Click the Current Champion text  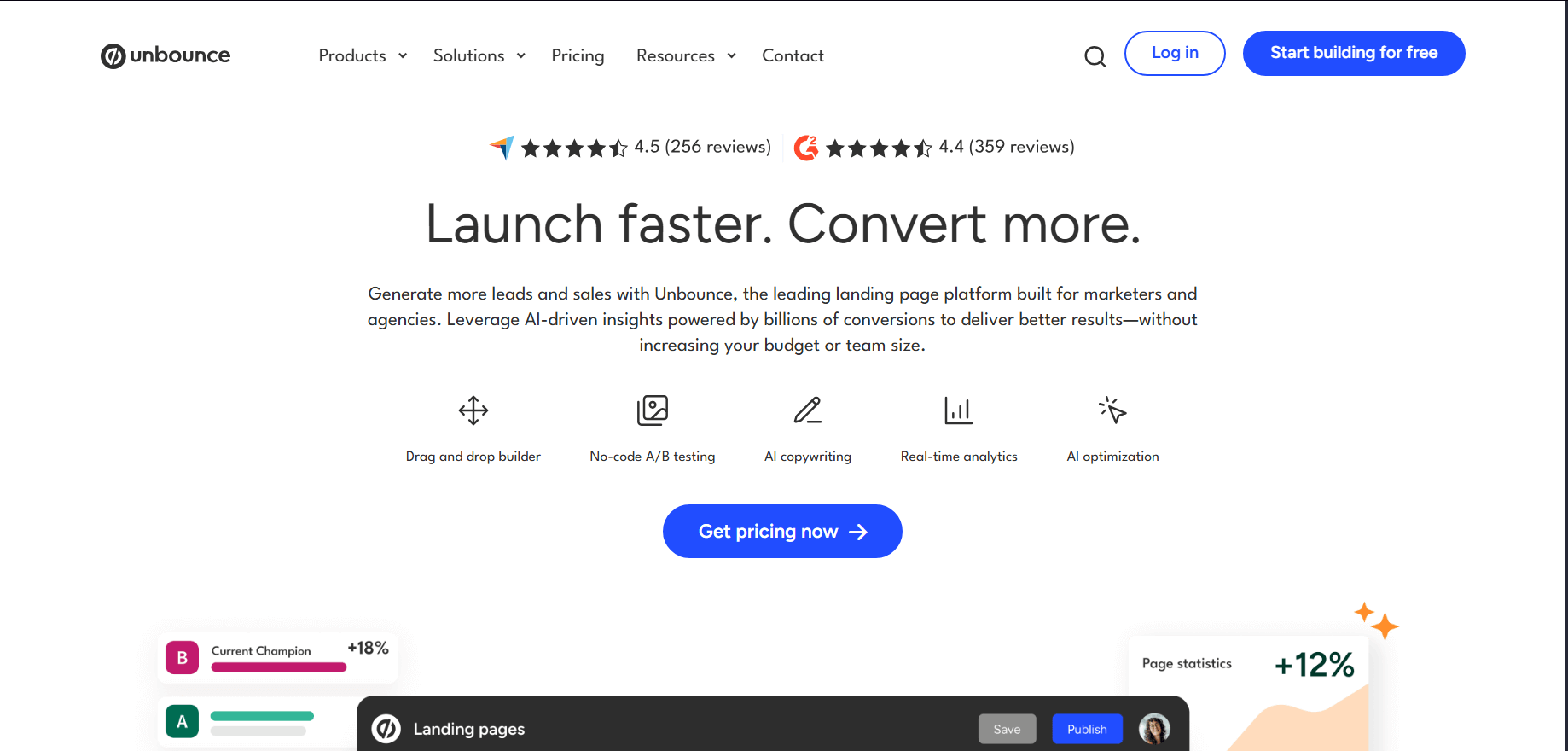pyautogui.click(x=261, y=650)
